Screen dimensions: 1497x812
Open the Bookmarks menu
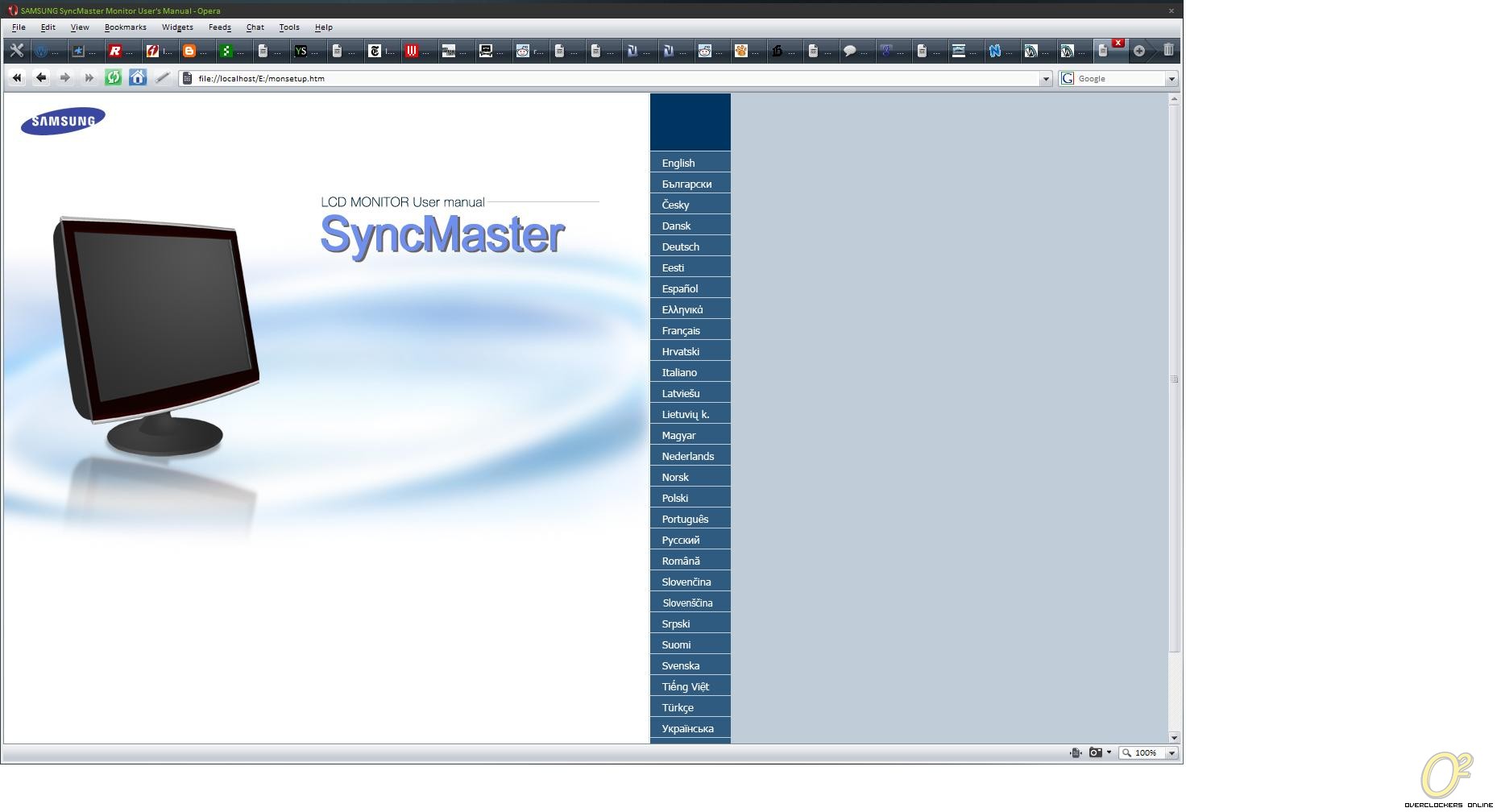click(x=126, y=27)
